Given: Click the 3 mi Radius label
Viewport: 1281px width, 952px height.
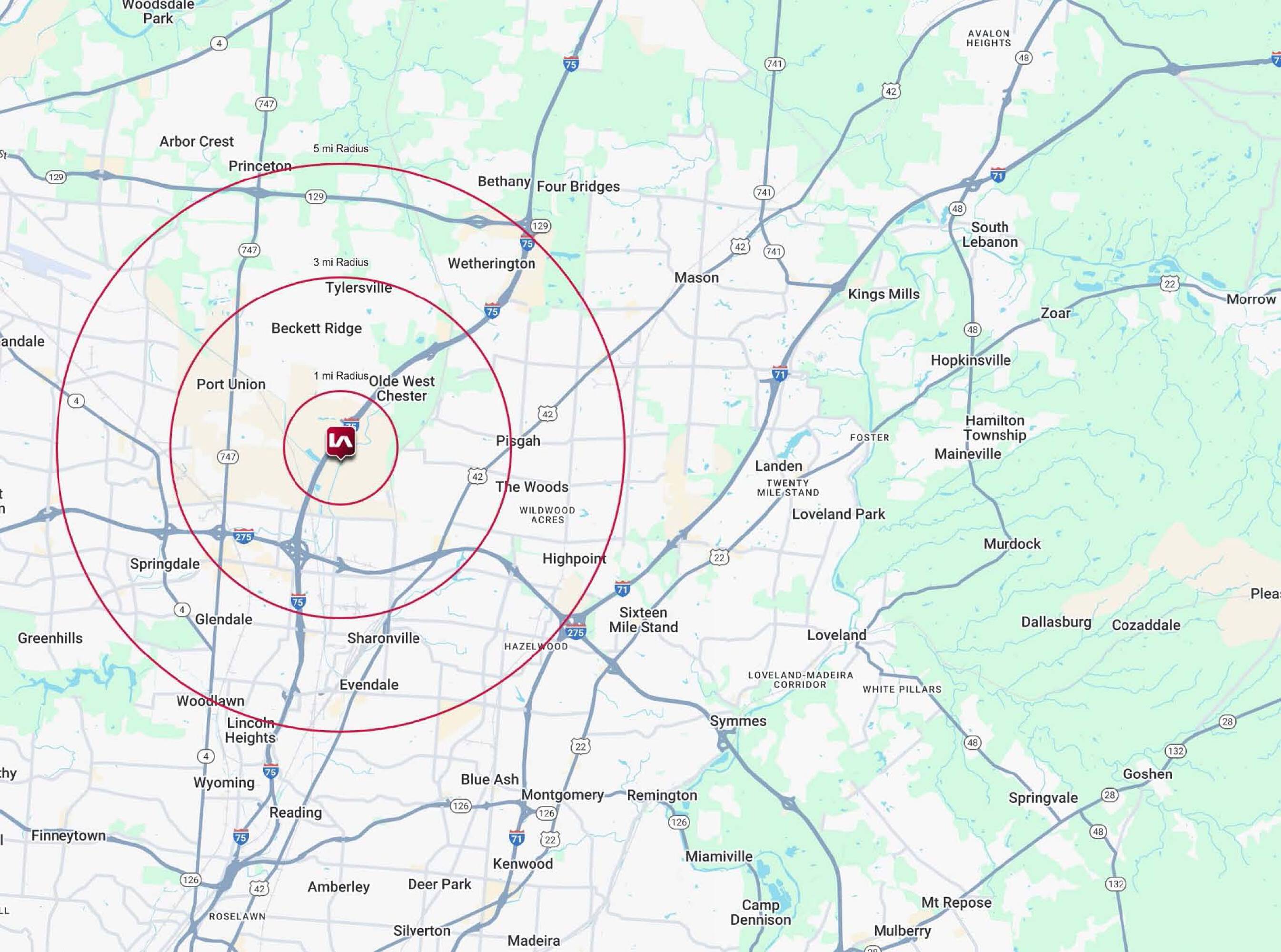Looking at the screenshot, I should (340, 262).
